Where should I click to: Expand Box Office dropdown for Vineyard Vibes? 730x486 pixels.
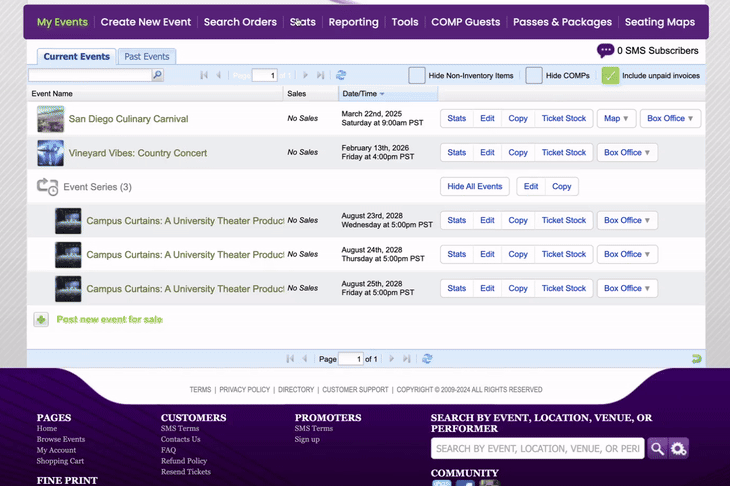pos(627,153)
